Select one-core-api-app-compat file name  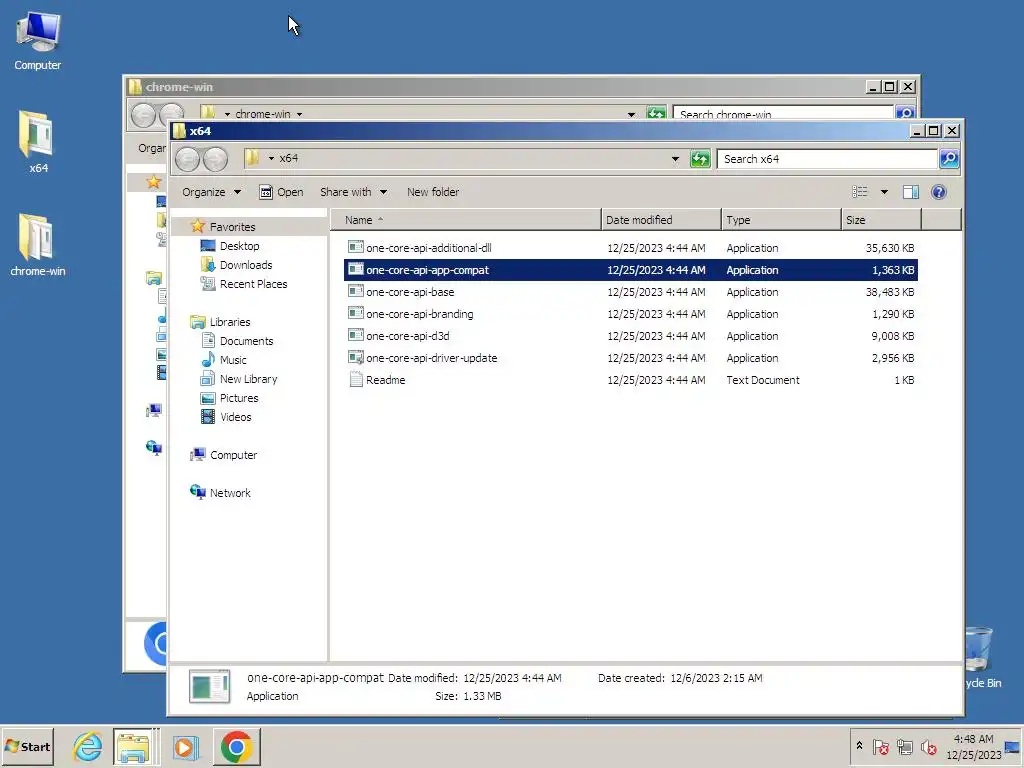[427, 270]
